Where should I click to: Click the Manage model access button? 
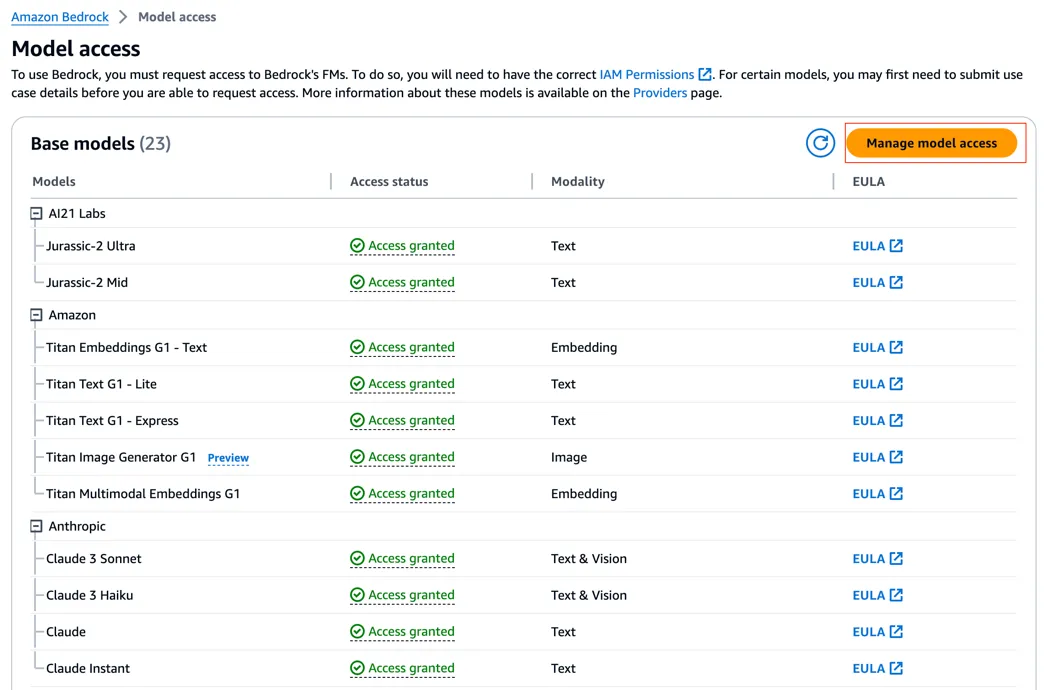[x=931, y=143]
